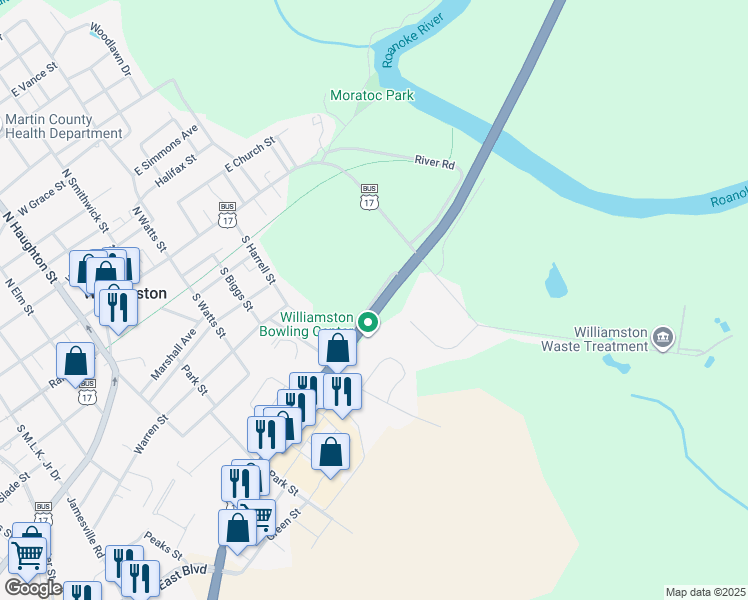Viewport: 748px width, 600px height.
Task: Click the Google logo
Action: coord(33,588)
